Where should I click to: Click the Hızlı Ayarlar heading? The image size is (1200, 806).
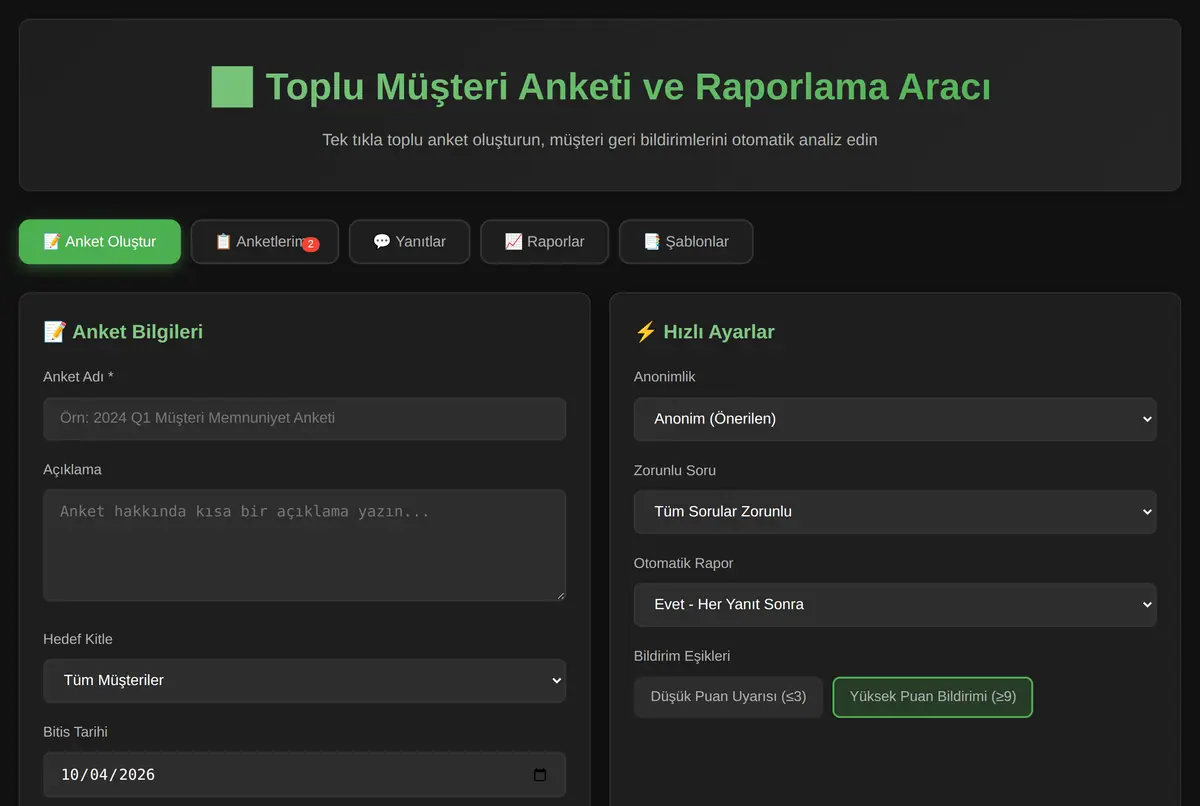(704, 332)
